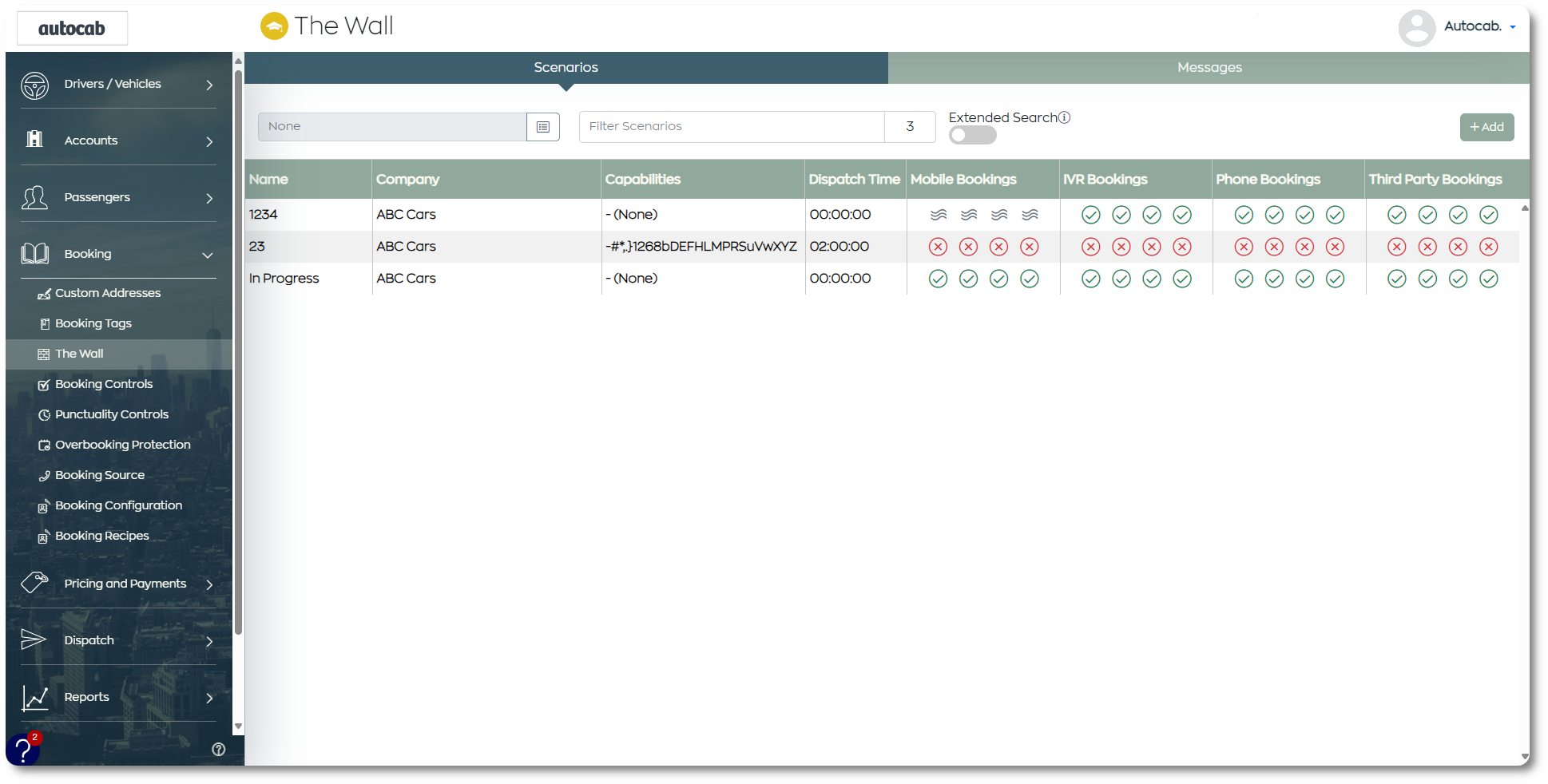This screenshot has height=784, width=1548.
Task: Expand the Drivers / Vehicles menu
Action: [x=209, y=85]
